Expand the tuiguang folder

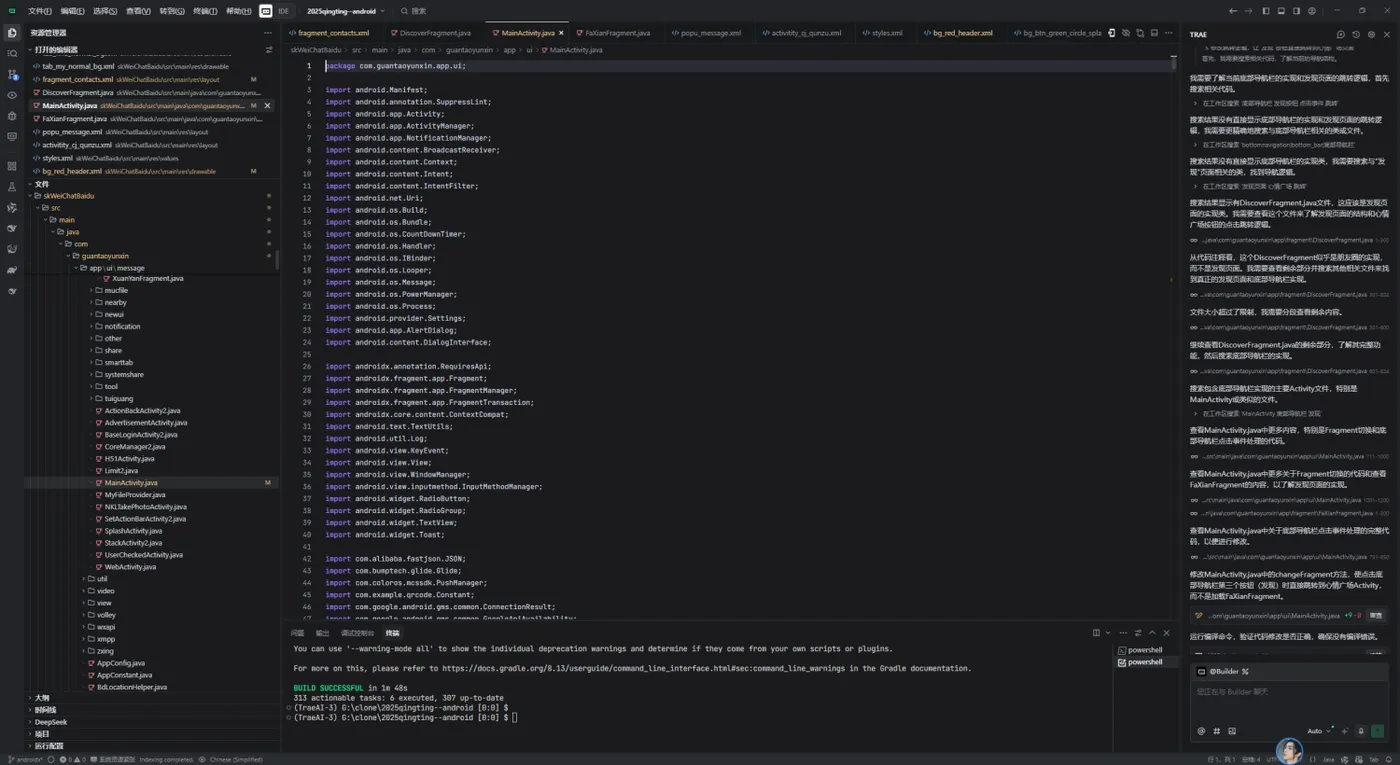click(x=119, y=398)
